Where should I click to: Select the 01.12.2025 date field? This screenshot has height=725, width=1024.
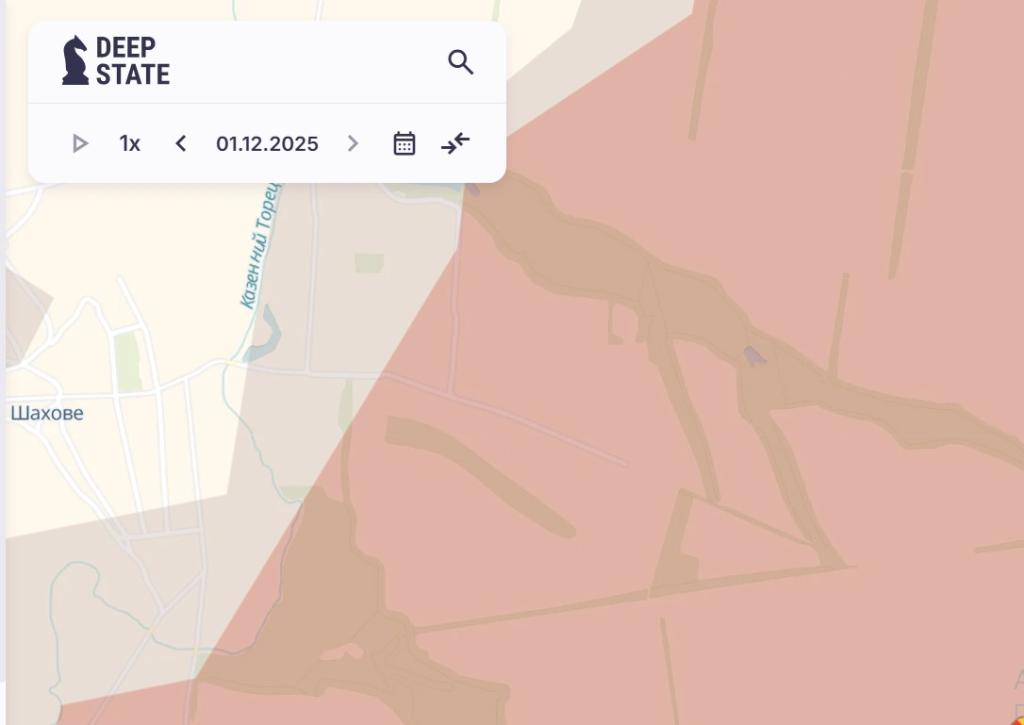point(267,144)
